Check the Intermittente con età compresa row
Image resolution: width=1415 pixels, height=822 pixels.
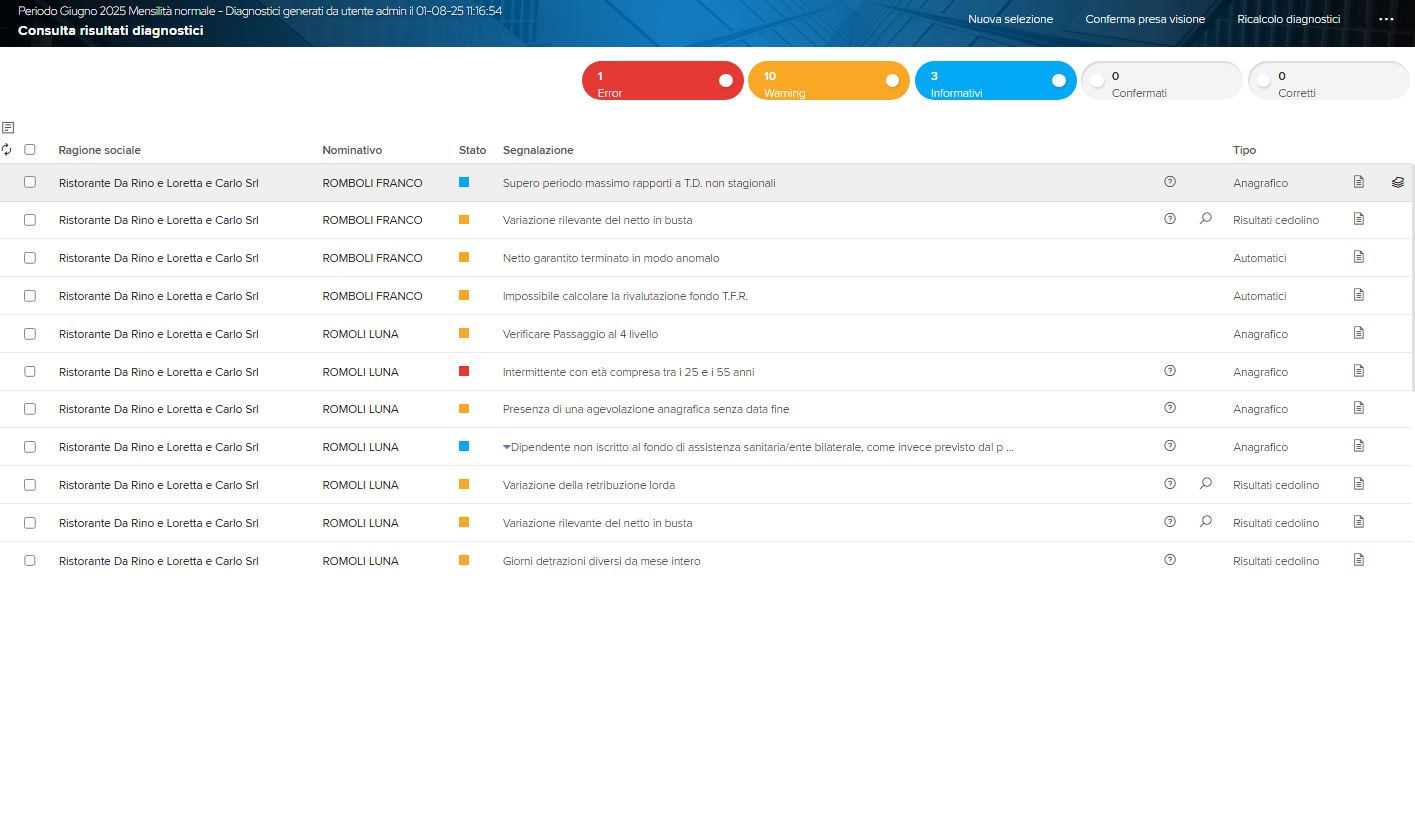pyautogui.click(x=30, y=371)
